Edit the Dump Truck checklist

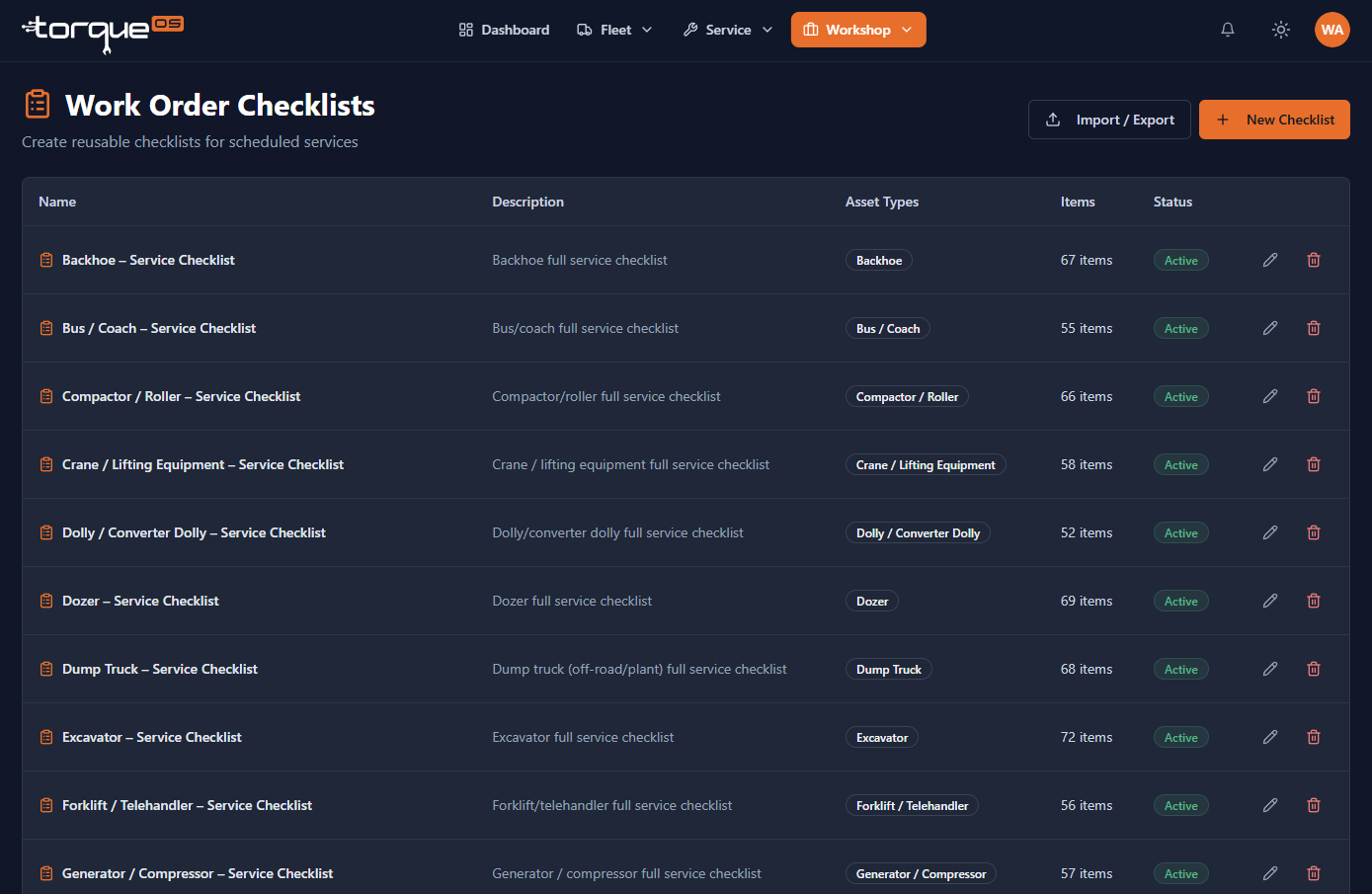[x=1270, y=669]
